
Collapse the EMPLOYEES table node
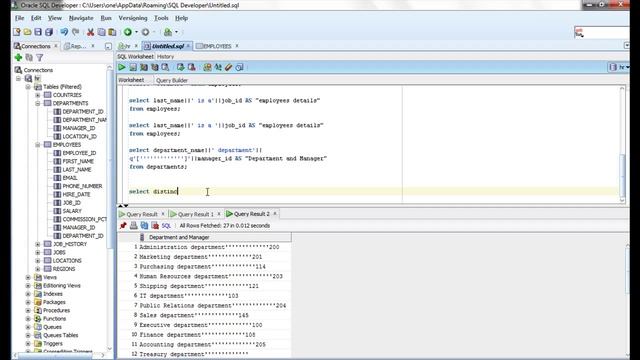tap(38, 144)
